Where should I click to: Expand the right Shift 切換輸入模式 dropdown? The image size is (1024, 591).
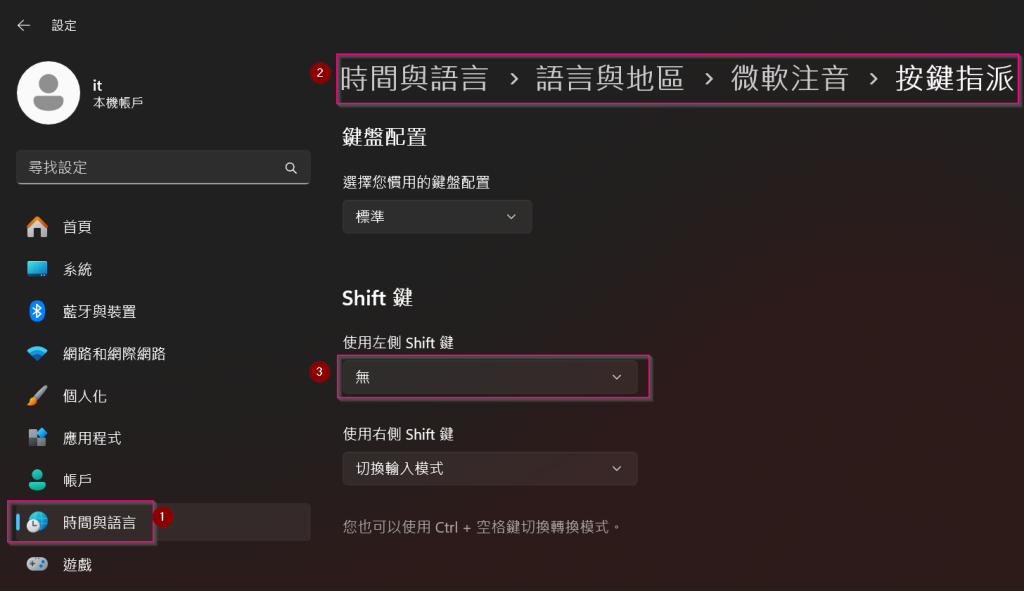point(490,468)
